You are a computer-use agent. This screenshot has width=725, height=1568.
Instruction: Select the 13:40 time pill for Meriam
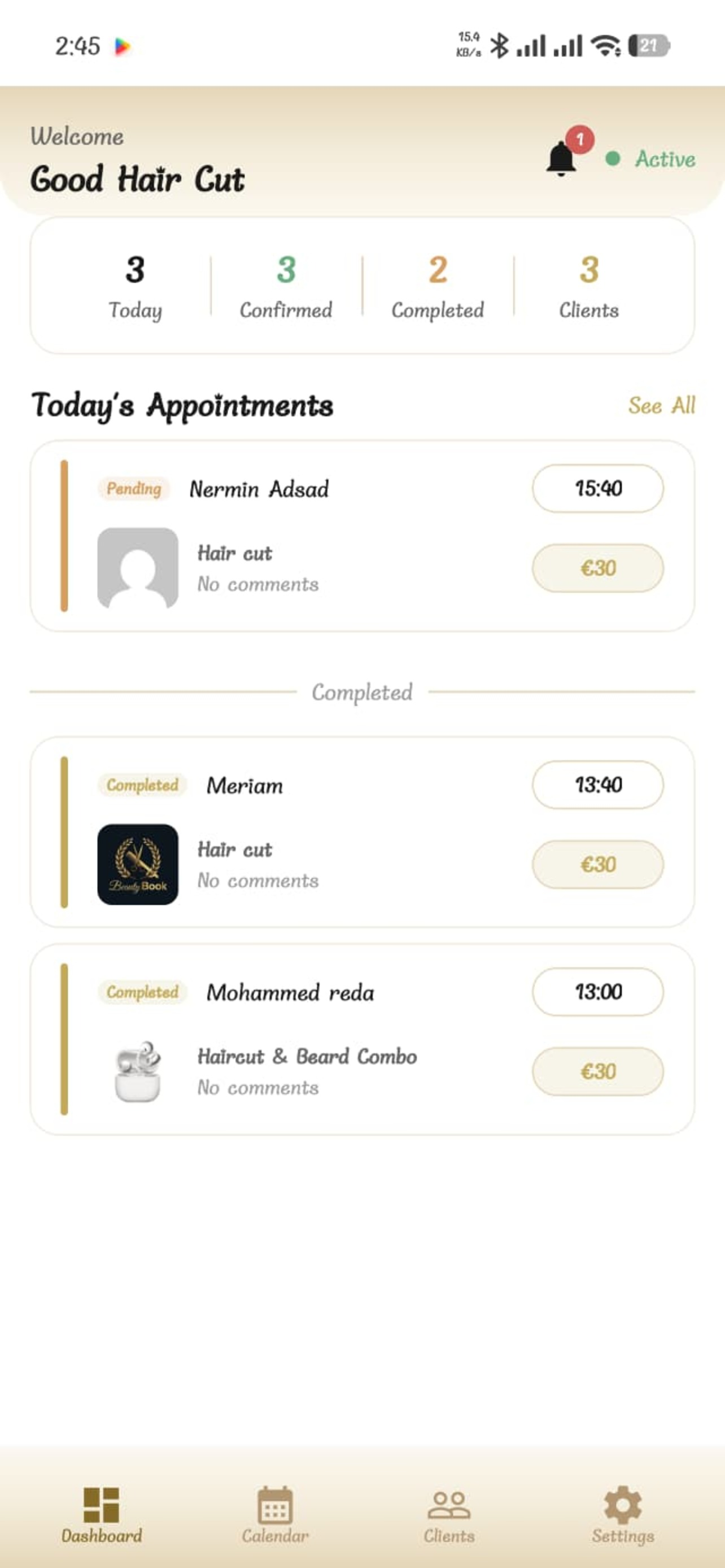coord(598,785)
